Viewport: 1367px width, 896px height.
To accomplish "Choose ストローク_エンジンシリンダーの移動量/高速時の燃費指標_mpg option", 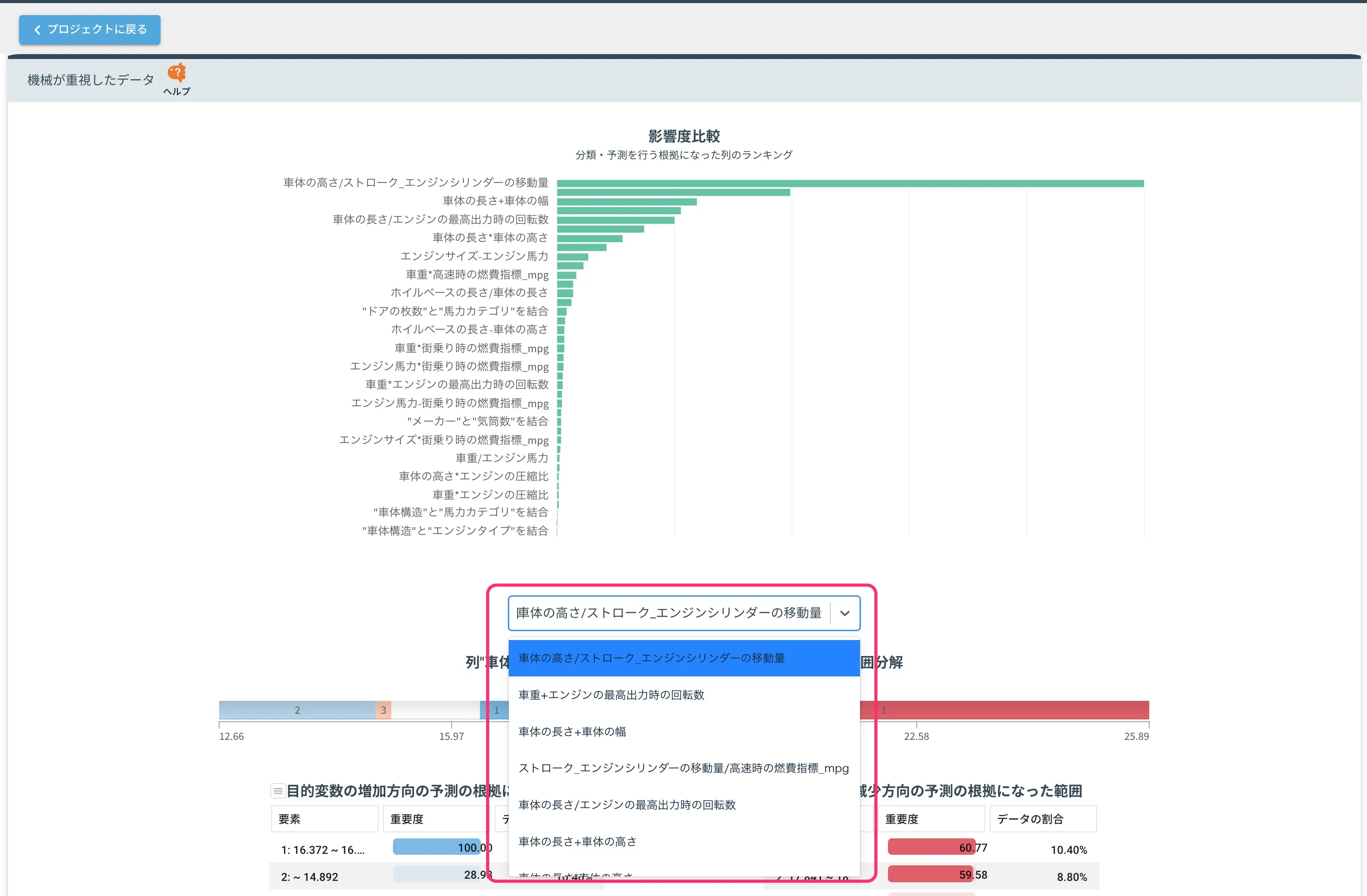I will click(x=683, y=769).
